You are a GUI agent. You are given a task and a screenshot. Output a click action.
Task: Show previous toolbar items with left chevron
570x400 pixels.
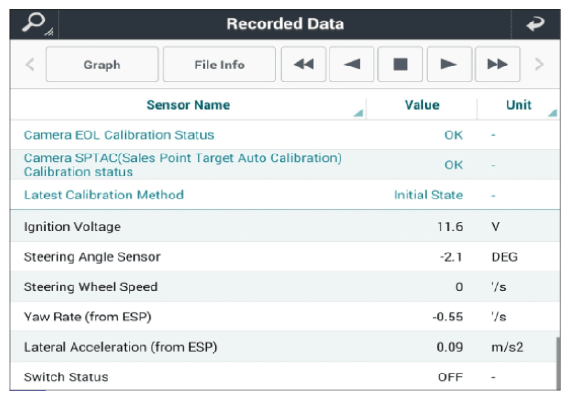click(30, 65)
